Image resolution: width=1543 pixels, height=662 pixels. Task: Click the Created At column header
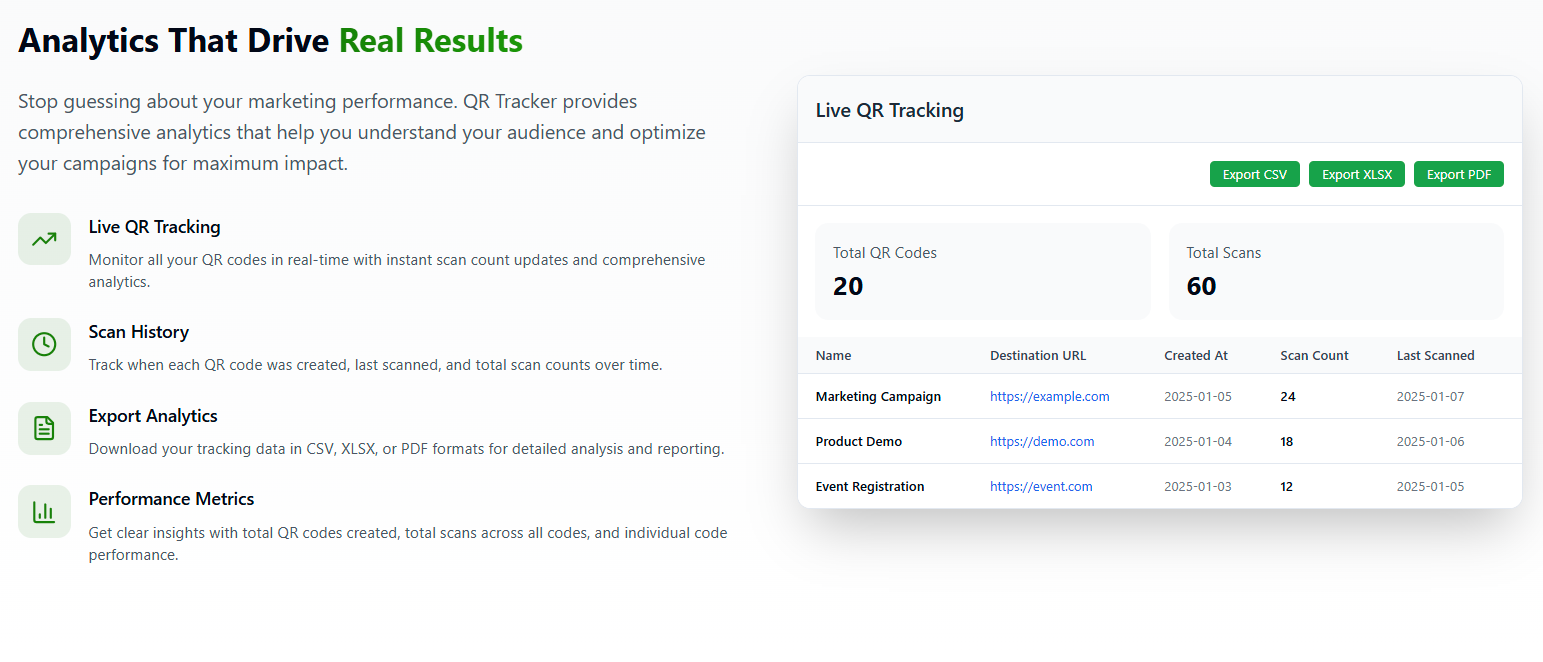[1195, 356]
